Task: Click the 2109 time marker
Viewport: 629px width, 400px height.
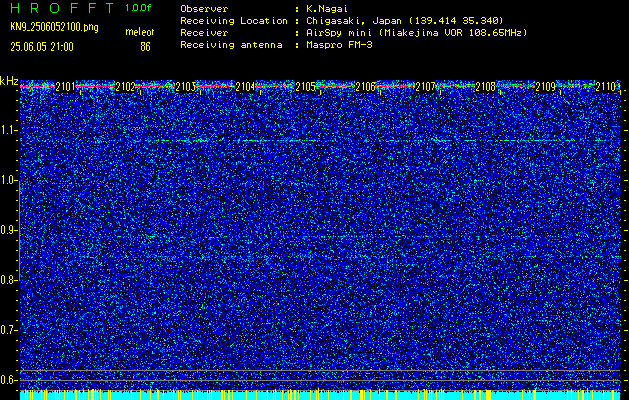Action: coord(546,87)
